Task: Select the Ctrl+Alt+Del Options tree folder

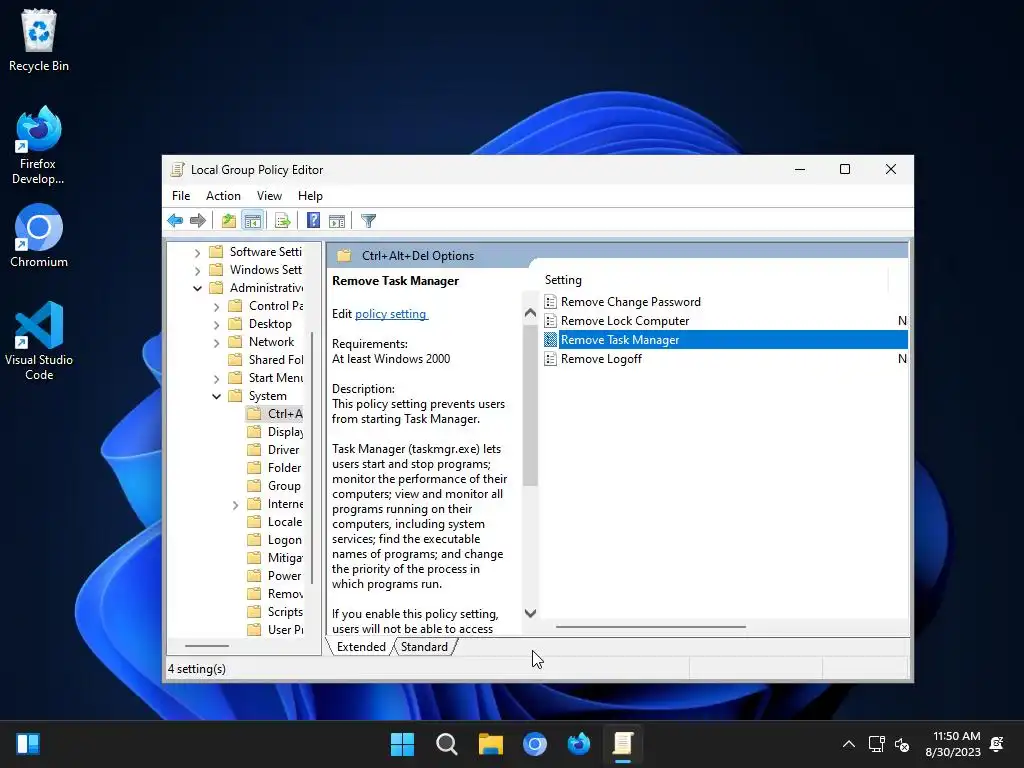Action: tap(276, 414)
